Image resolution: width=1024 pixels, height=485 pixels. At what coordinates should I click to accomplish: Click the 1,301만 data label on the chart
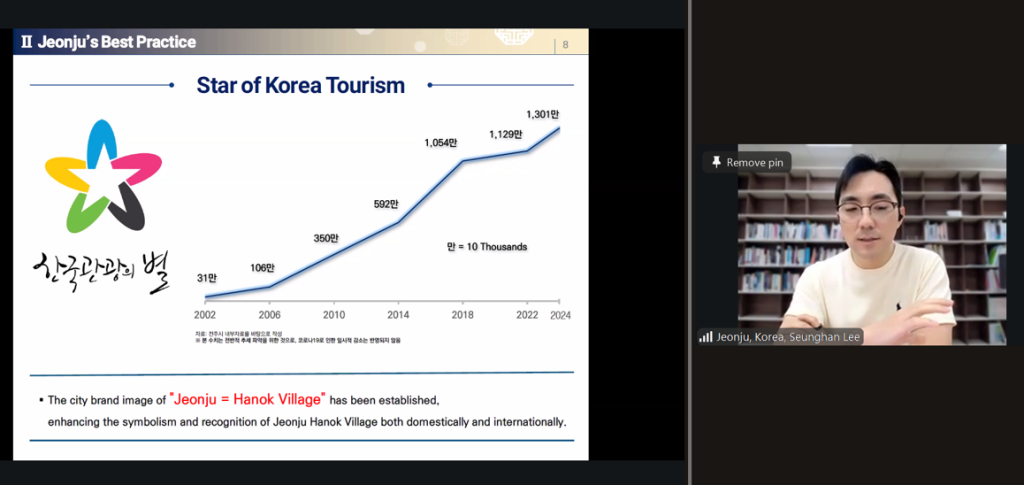coord(543,113)
